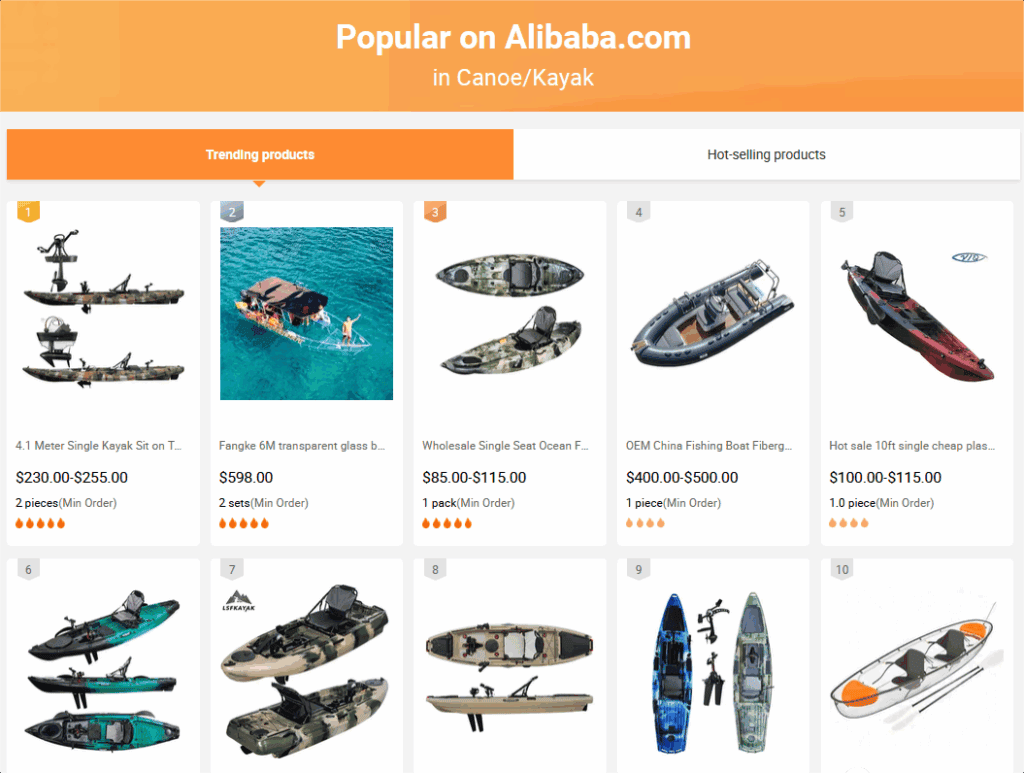
Task: View the transparent glass boat ocean photo
Action: (306, 313)
